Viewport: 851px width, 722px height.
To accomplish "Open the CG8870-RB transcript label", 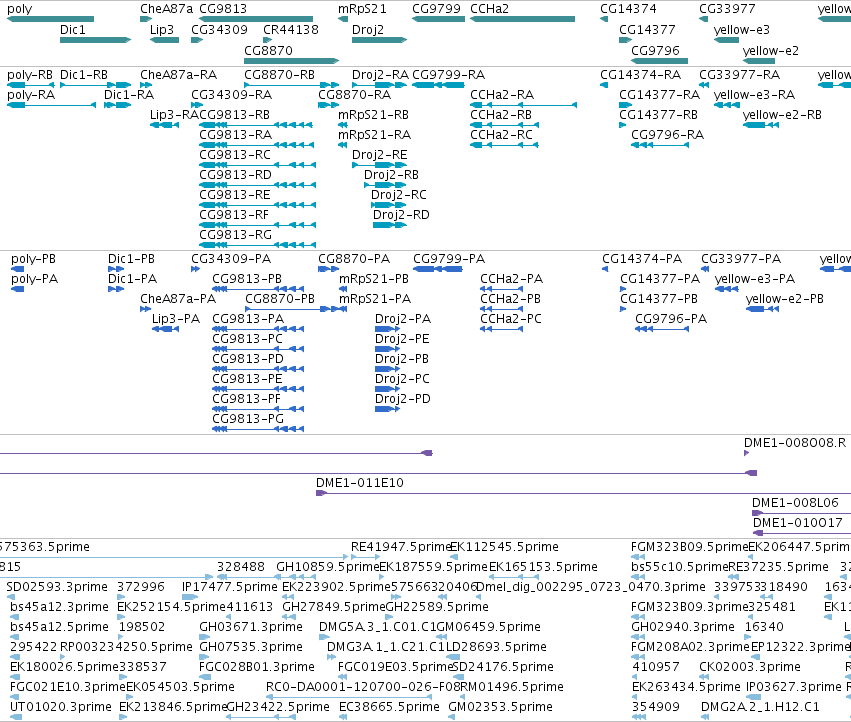I will coord(279,75).
